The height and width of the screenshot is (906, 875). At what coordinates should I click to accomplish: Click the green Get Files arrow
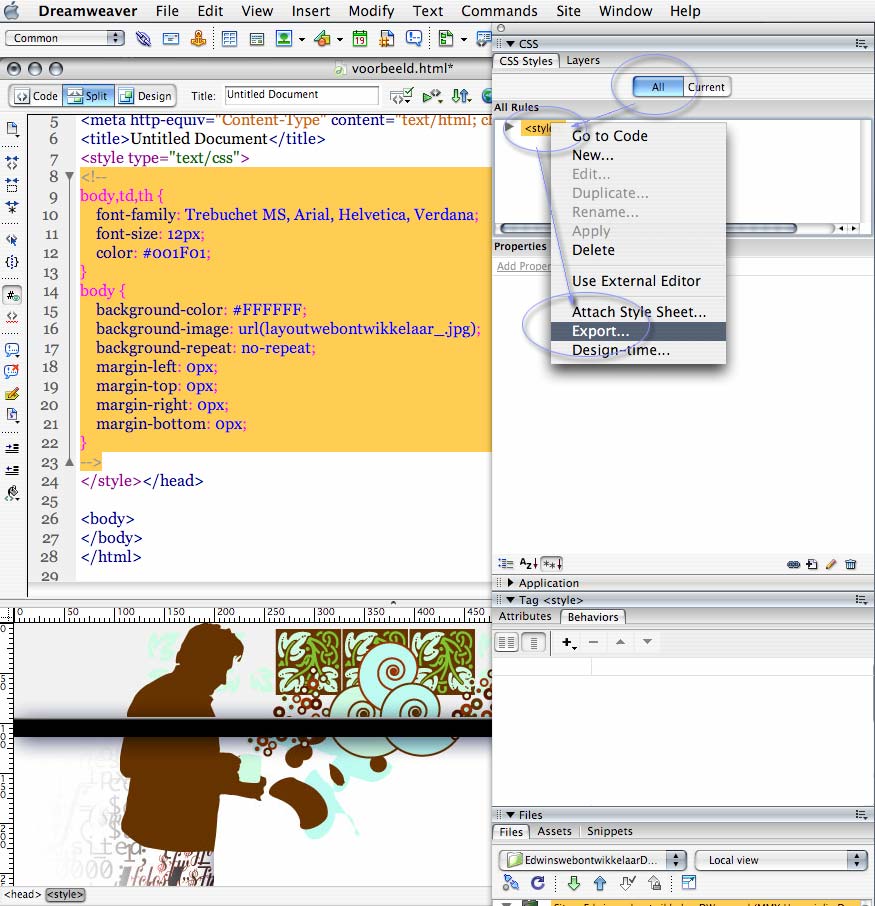[x=573, y=883]
